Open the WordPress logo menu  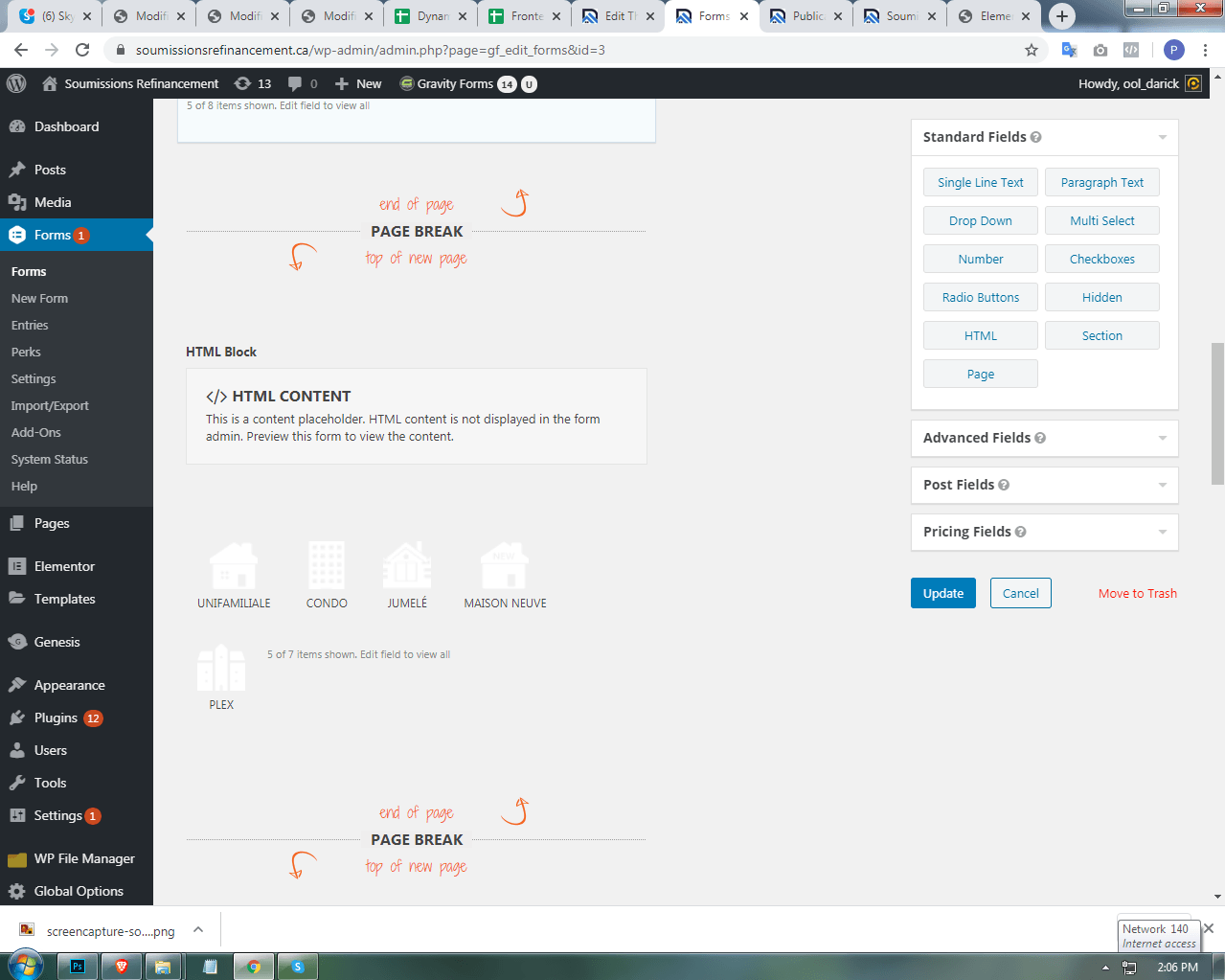tap(16, 83)
